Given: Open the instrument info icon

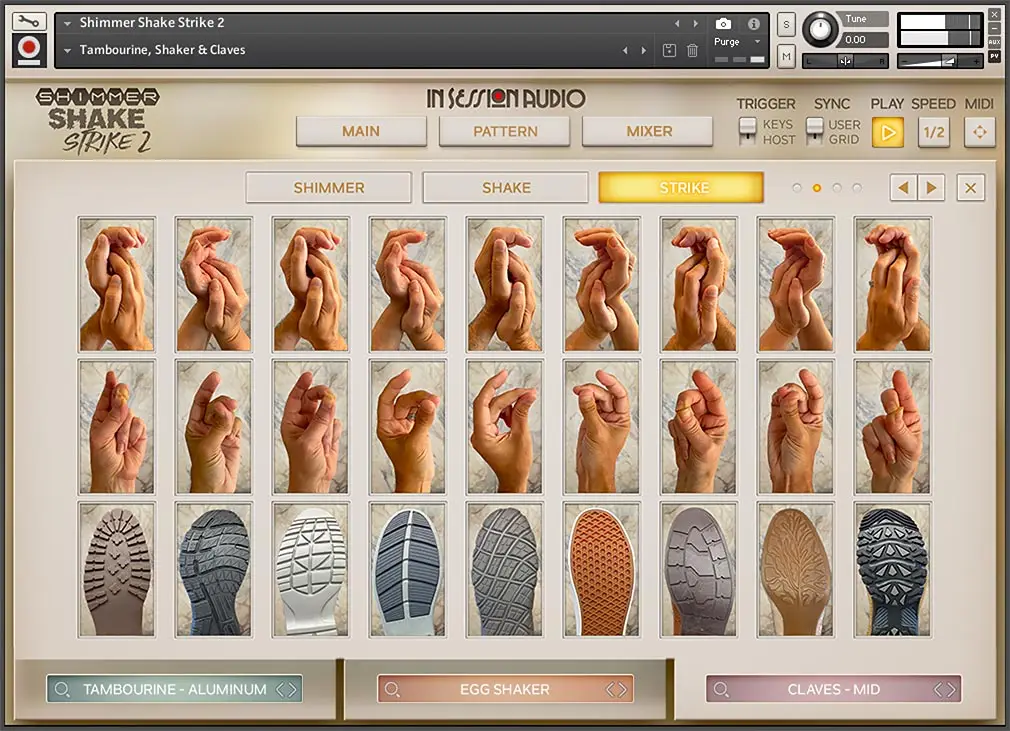Looking at the screenshot, I should click(754, 24).
